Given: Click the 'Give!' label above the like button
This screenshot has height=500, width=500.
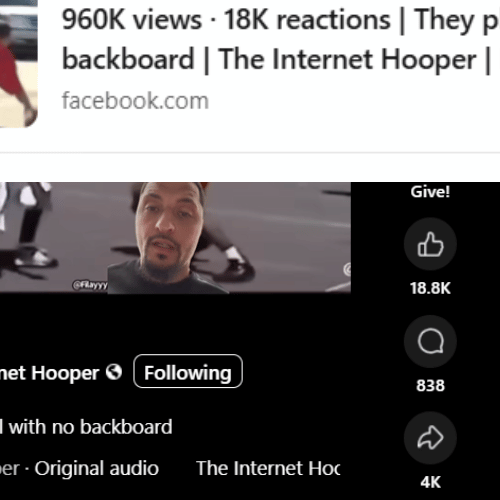Looking at the screenshot, I should coord(430,192).
